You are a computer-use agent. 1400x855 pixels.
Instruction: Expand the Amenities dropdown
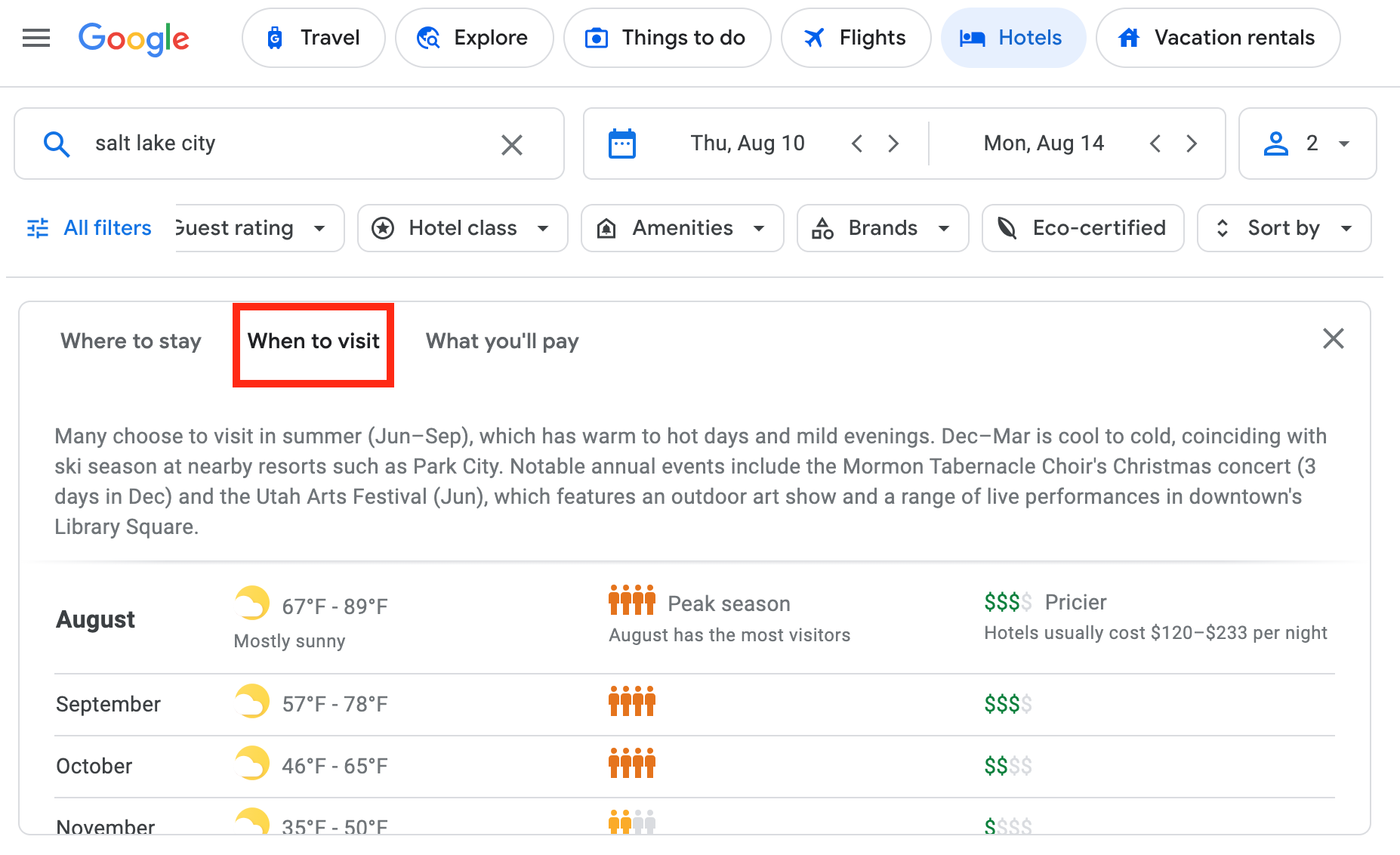click(x=682, y=228)
